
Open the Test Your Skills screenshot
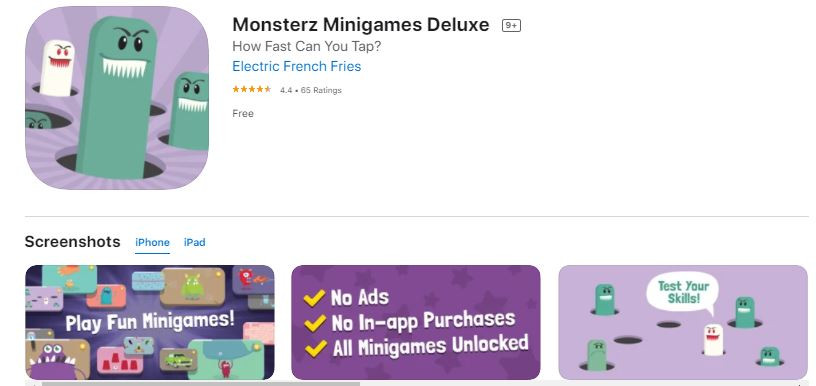coord(683,323)
